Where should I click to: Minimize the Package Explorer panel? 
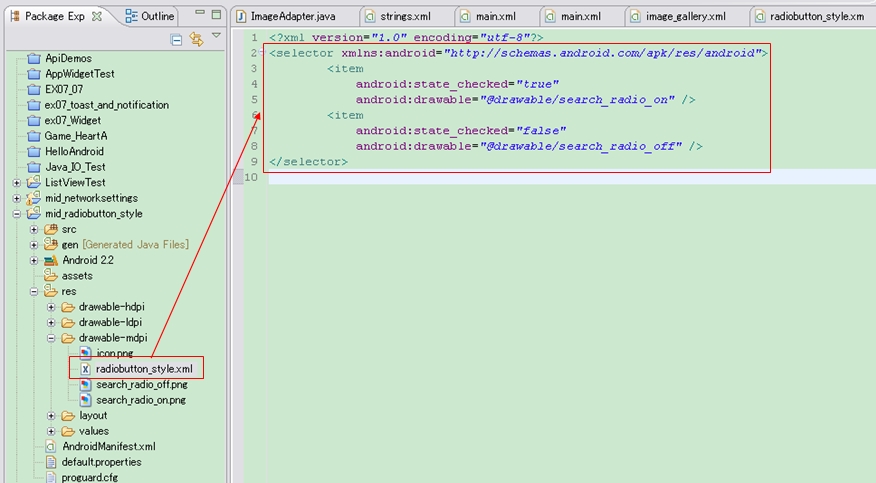click(198, 14)
